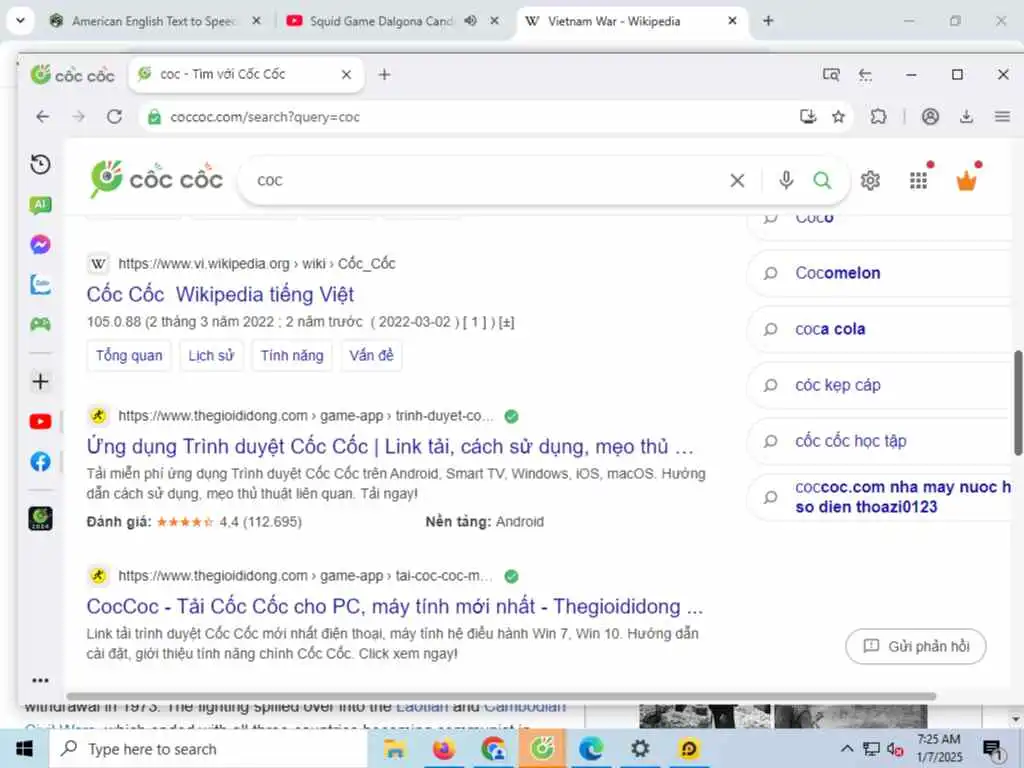This screenshot has width=1024, height=768.
Task: Open Messenger in the sidebar
Action: (40, 244)
